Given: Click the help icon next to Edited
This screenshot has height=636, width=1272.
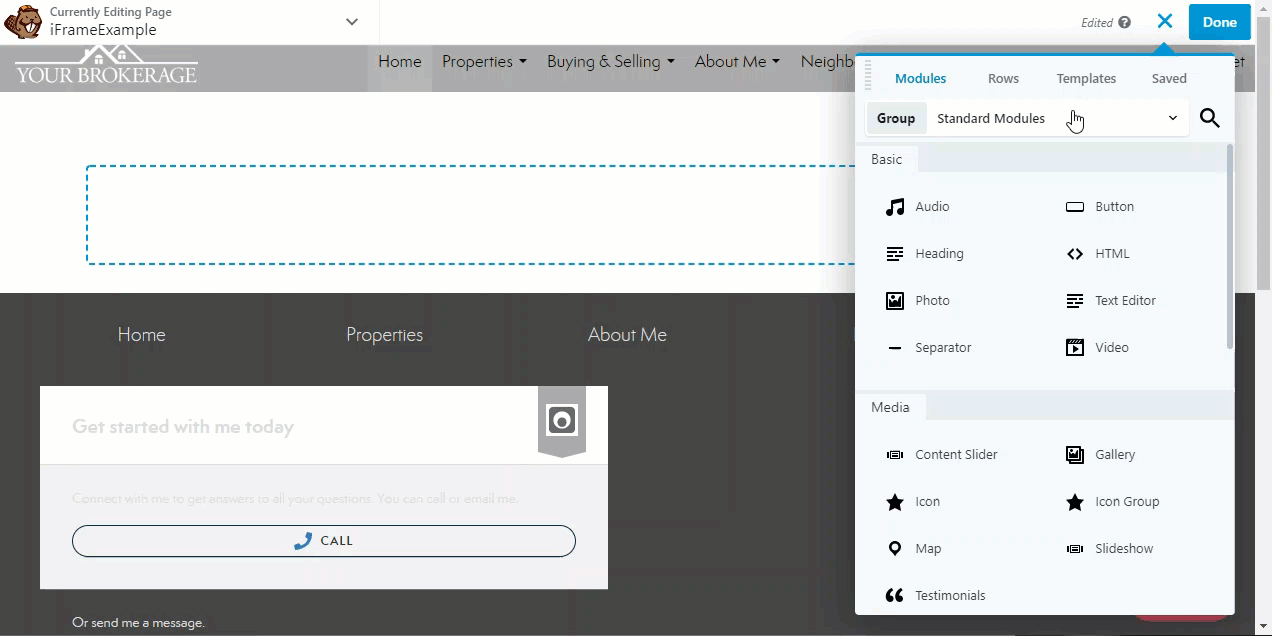Looking at the screenshot, I should point(1125,23).
